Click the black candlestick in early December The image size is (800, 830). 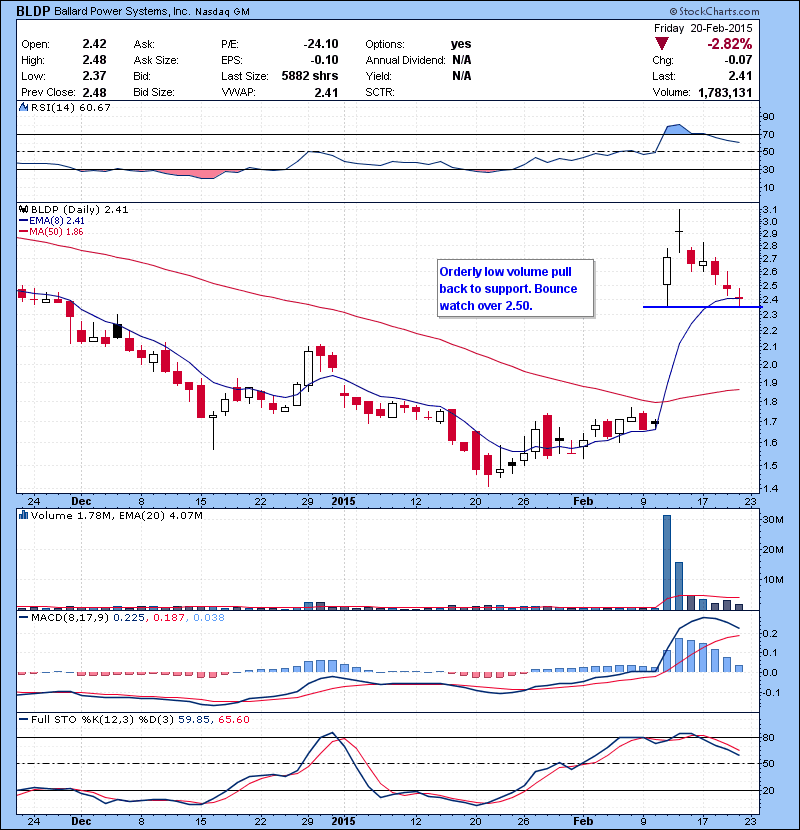tap(117, 330)
